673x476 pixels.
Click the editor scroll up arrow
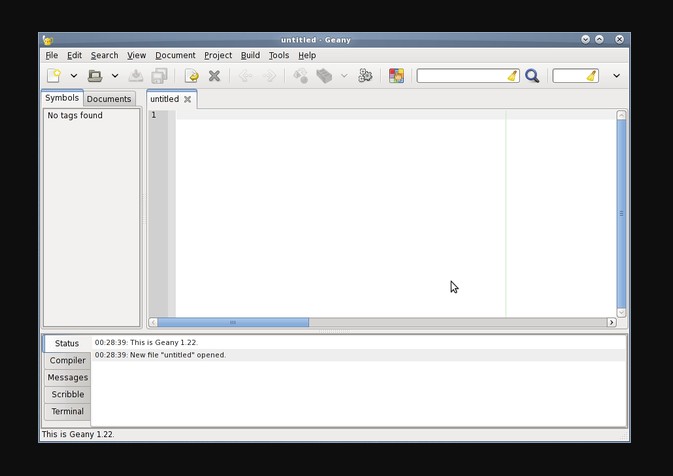621,115
